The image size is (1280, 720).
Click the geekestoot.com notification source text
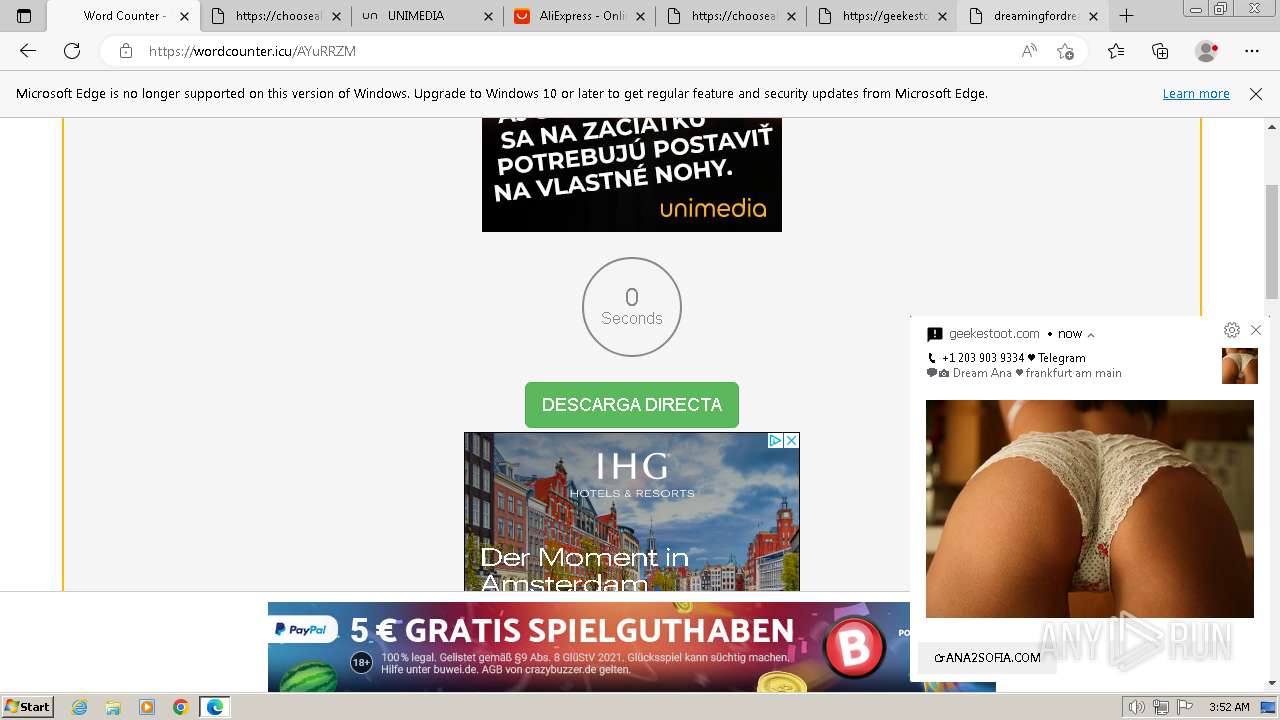coord(994,334)
